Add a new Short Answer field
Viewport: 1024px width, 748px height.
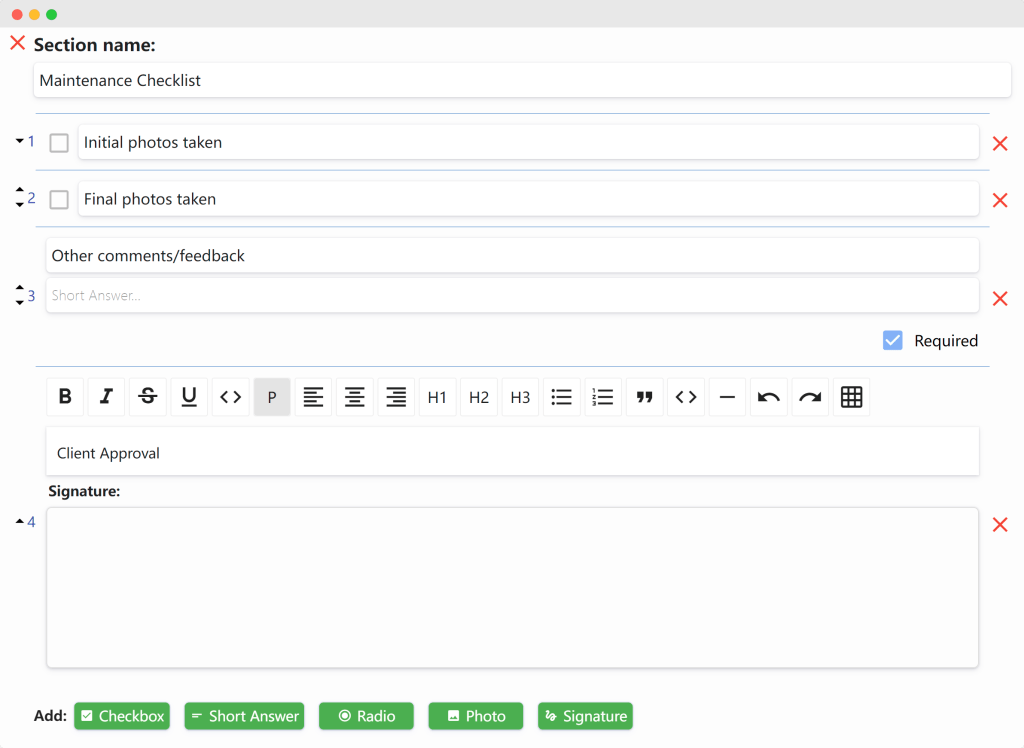click(x=244, y=716)
